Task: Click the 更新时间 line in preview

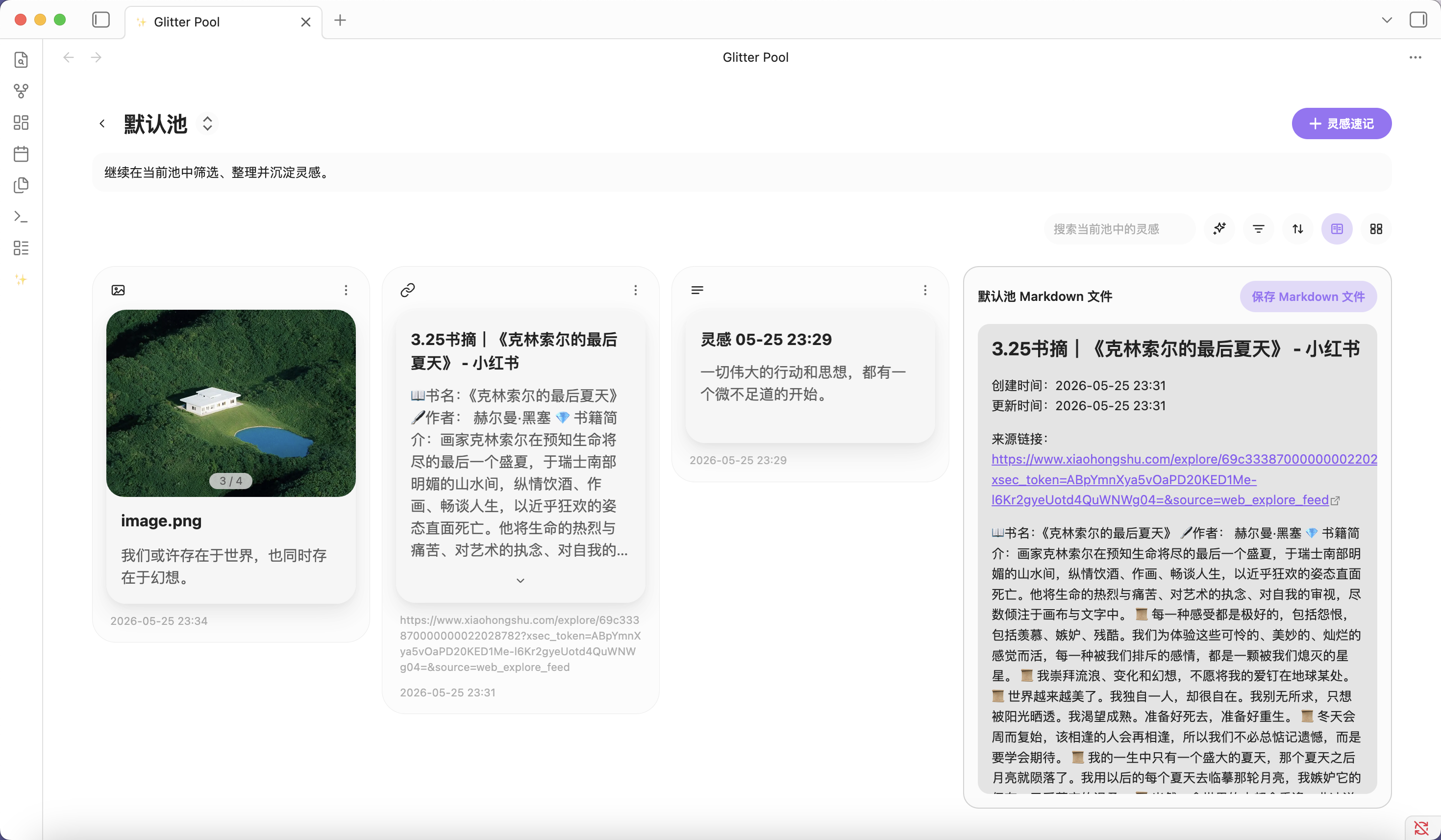Action: [x=1078, y=405]
